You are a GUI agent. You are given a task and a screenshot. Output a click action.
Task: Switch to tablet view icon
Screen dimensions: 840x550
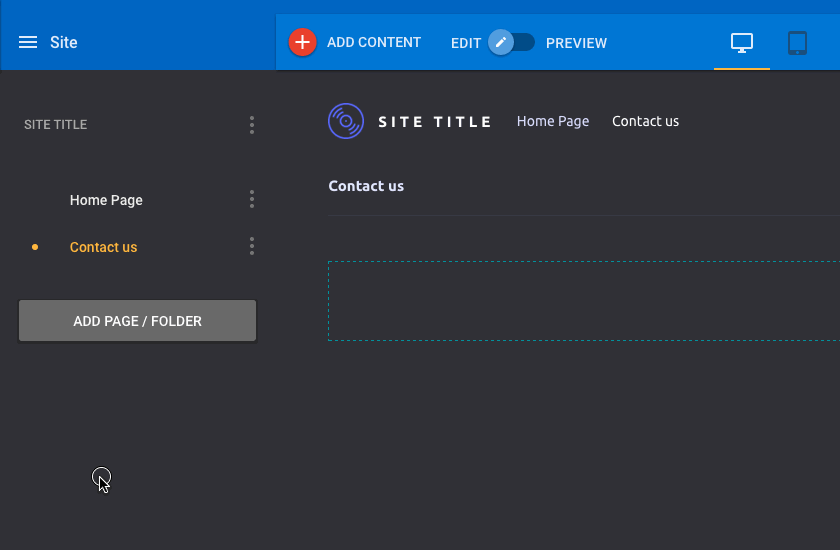click(797, 43)
